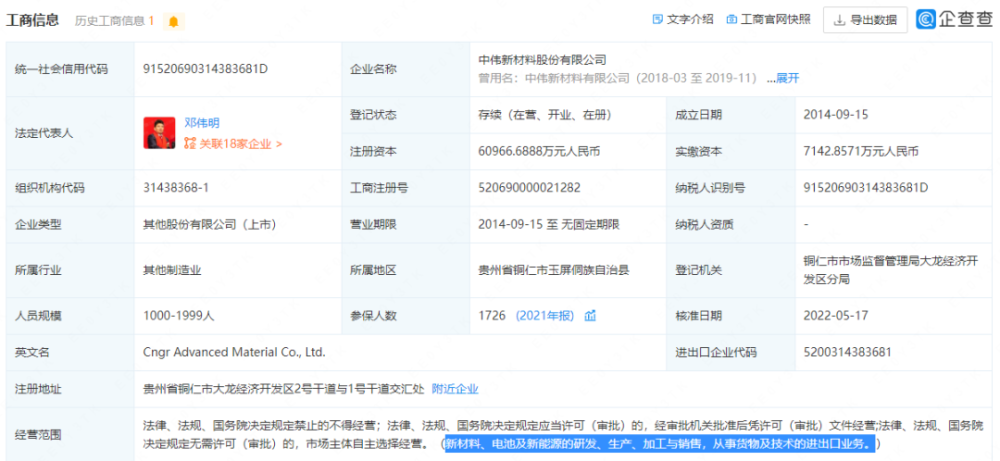This screenshot has width=1000, height=461.
Task: Open 文字介绍 link
Action: [690, 20]
